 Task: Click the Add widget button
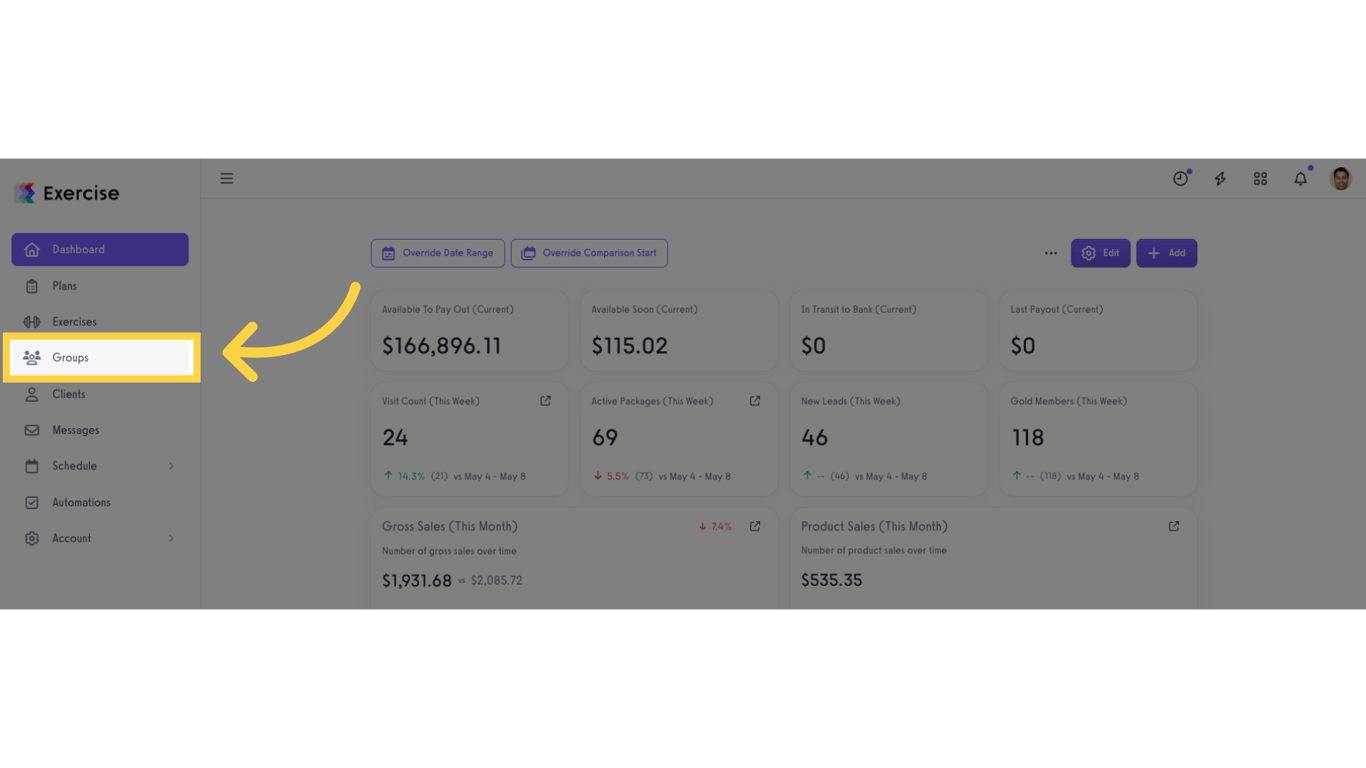(x=1167, y=253)
